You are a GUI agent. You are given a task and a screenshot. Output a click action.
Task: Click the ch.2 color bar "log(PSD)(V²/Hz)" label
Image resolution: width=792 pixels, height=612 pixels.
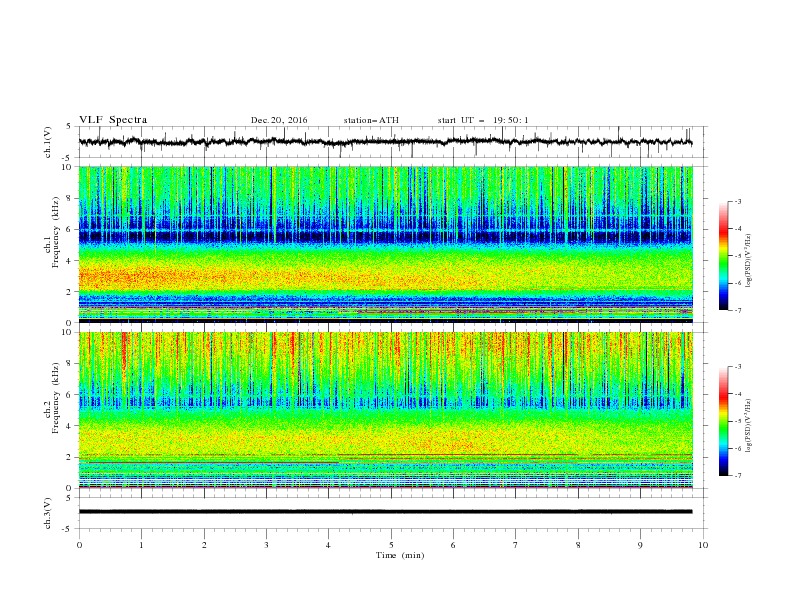[x=749, y=426]
